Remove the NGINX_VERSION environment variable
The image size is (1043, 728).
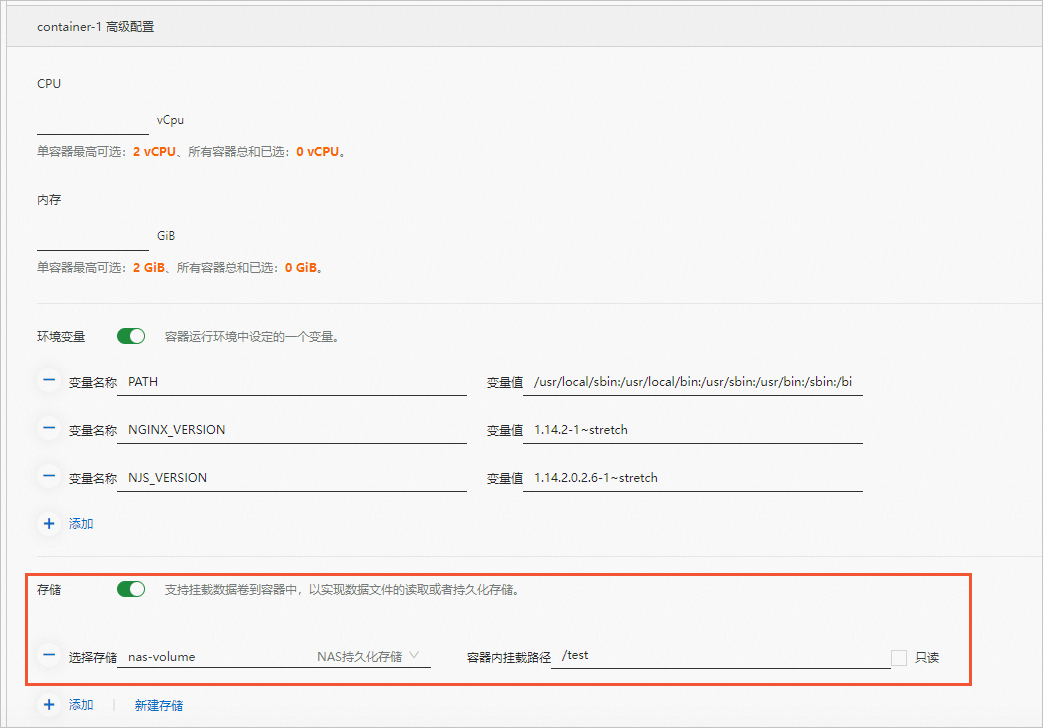[49, 428]
